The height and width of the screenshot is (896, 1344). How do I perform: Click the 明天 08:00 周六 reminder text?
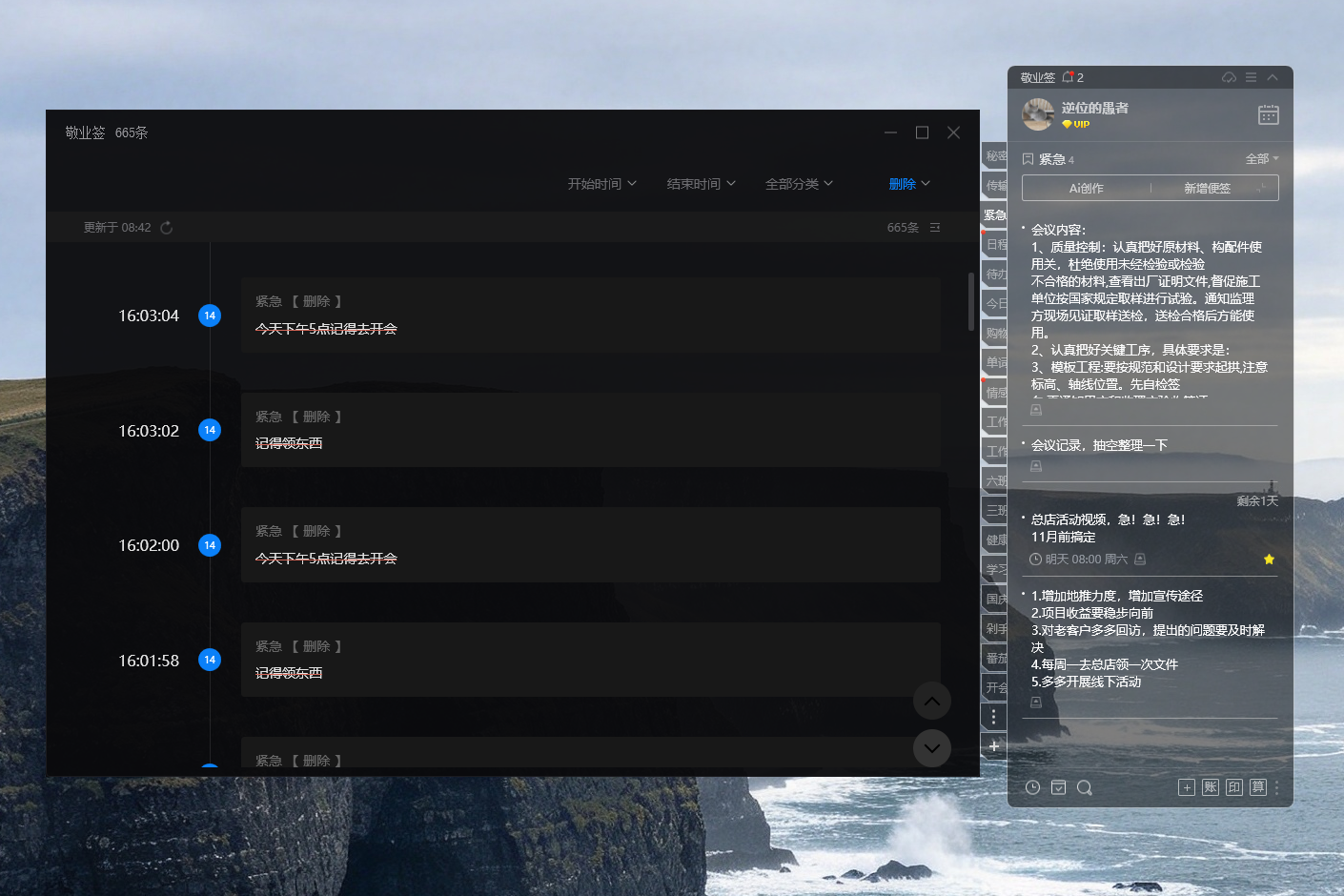click(x=1086, y=560)
